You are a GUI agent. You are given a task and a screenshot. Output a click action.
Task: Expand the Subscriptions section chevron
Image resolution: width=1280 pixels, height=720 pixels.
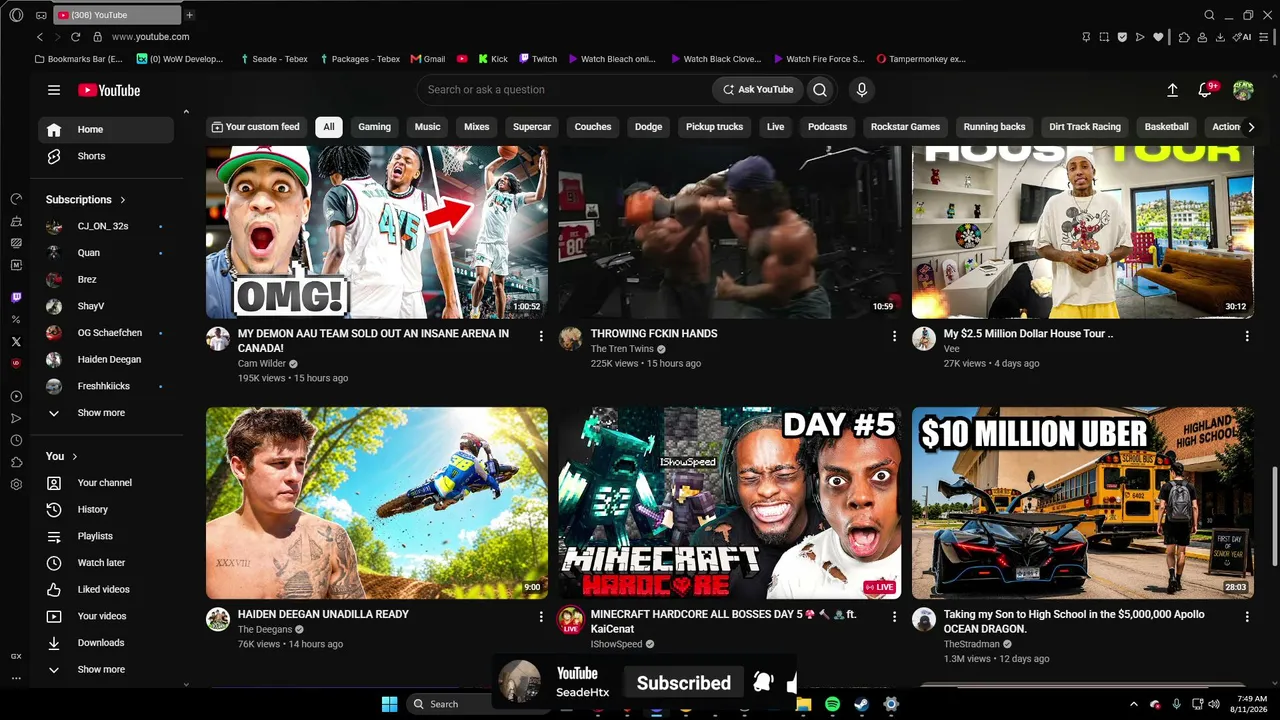coord(123,200)
